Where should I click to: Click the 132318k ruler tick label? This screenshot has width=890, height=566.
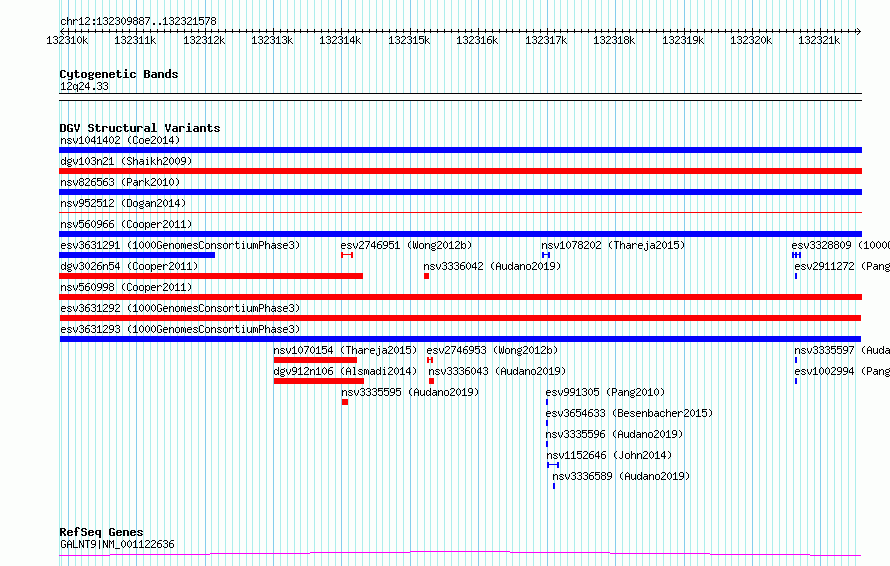coord(614,40)
